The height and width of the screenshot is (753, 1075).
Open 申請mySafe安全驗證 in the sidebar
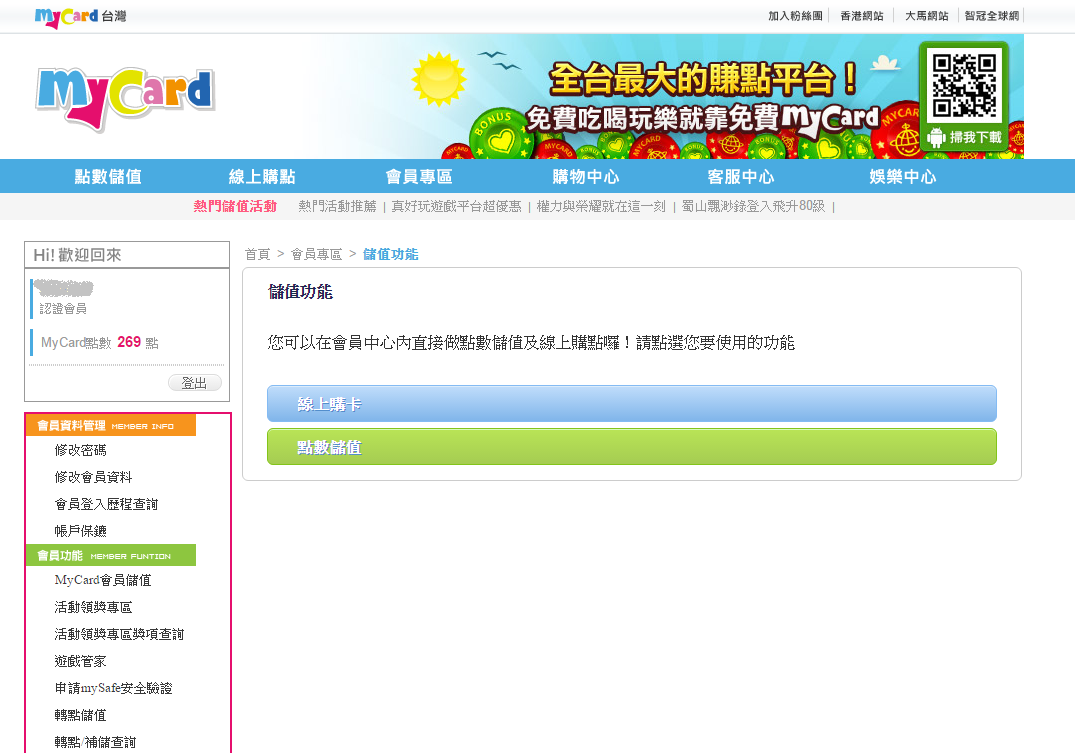(114, 689)
